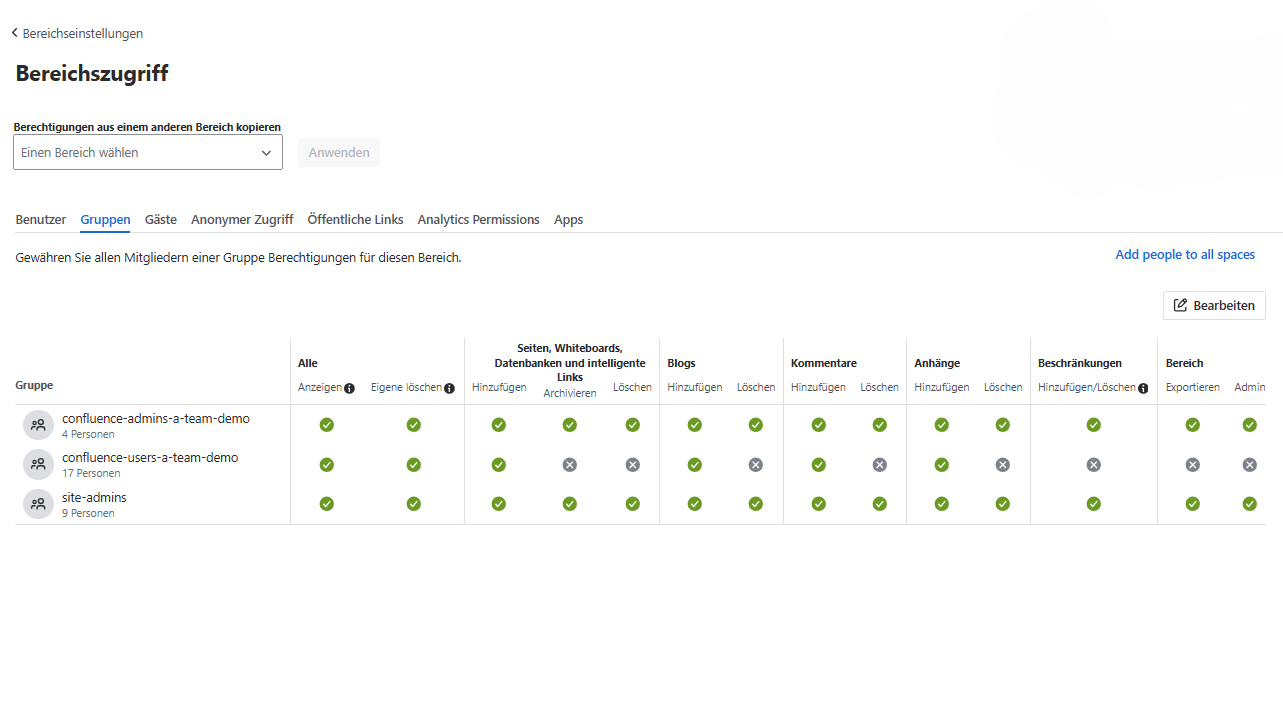The width and height of the screenshot is (1283, 721).
Task: Open the info icon beside Hinzufügen/Löschen under Beschränkungen
Action: click(x=1143, y=388)
